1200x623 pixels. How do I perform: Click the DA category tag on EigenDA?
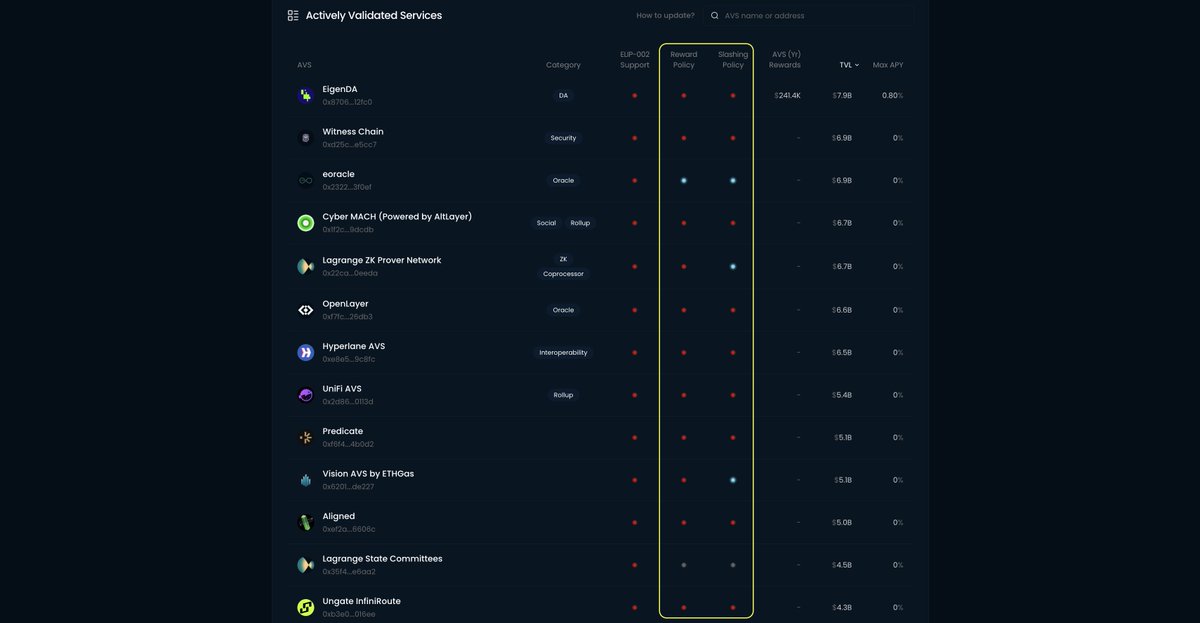[x=563, y=95]
